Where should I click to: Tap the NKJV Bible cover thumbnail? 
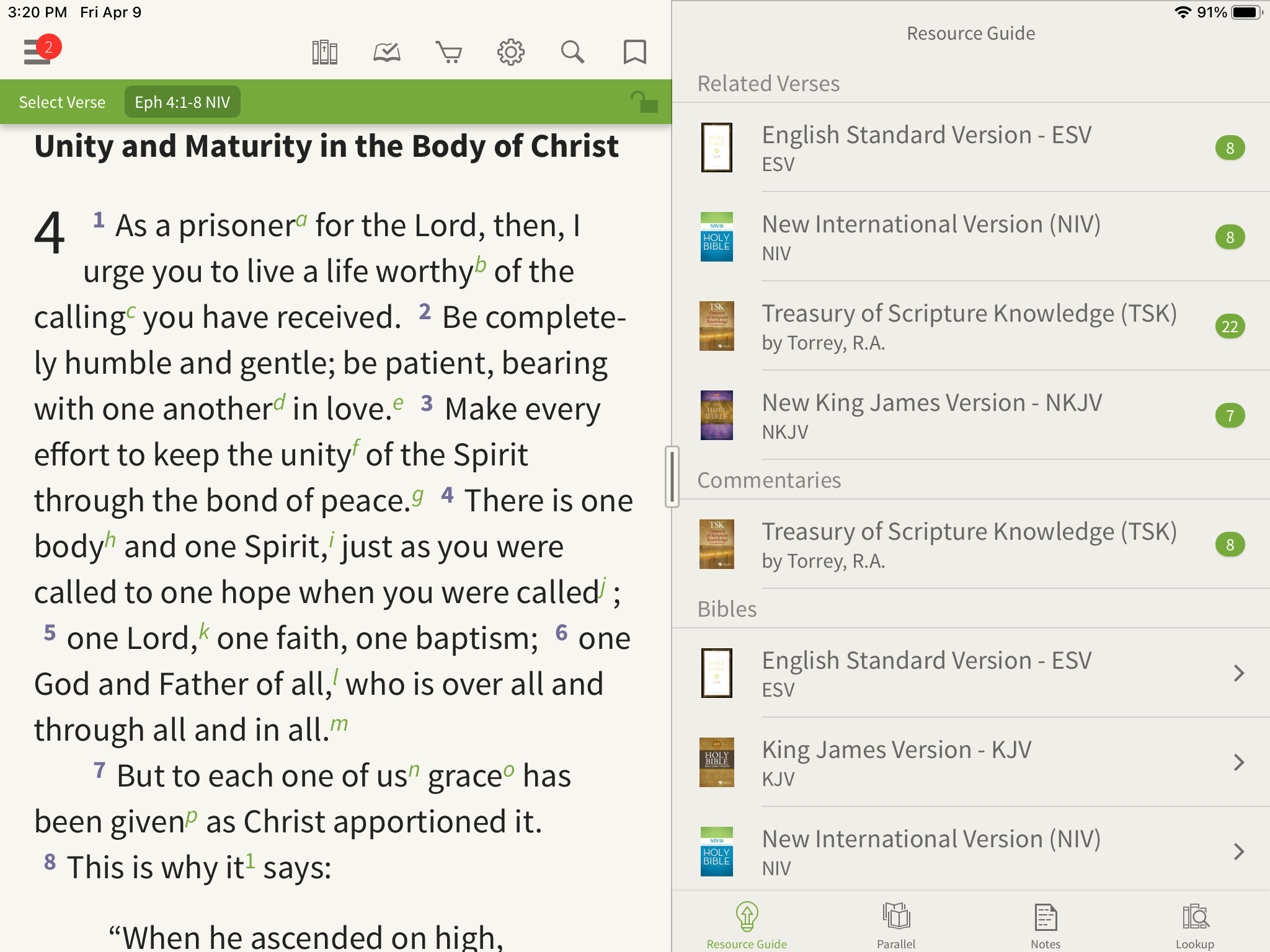click(x=717, y=415)
